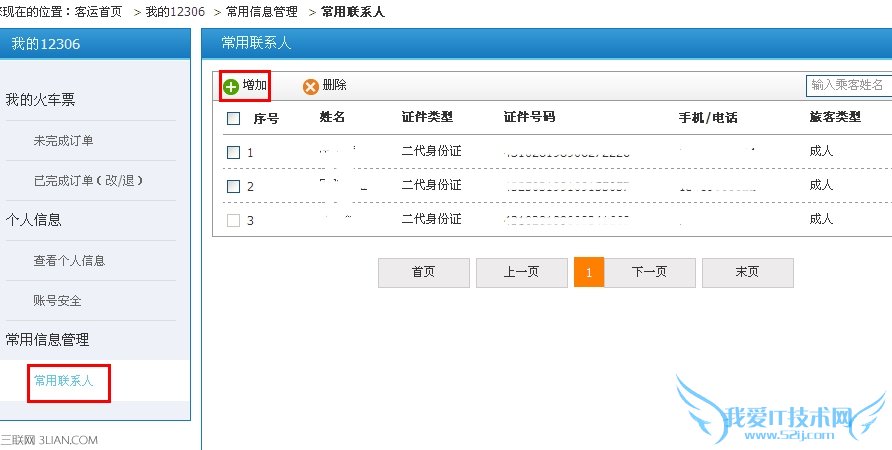Viewport: 892px width, 450px height.
Task: Click the 手机/电话 column header
Action: 708,117
